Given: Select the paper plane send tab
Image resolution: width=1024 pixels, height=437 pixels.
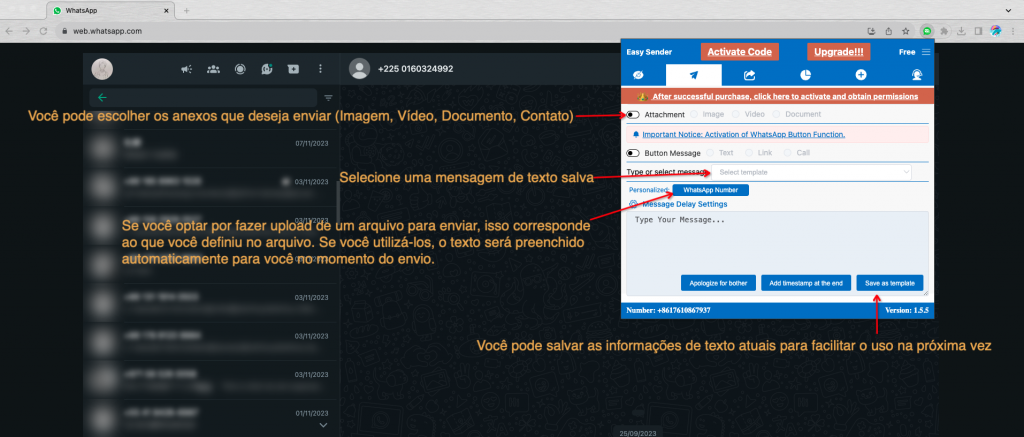Looking at the screenshot, I should [694, 75].
